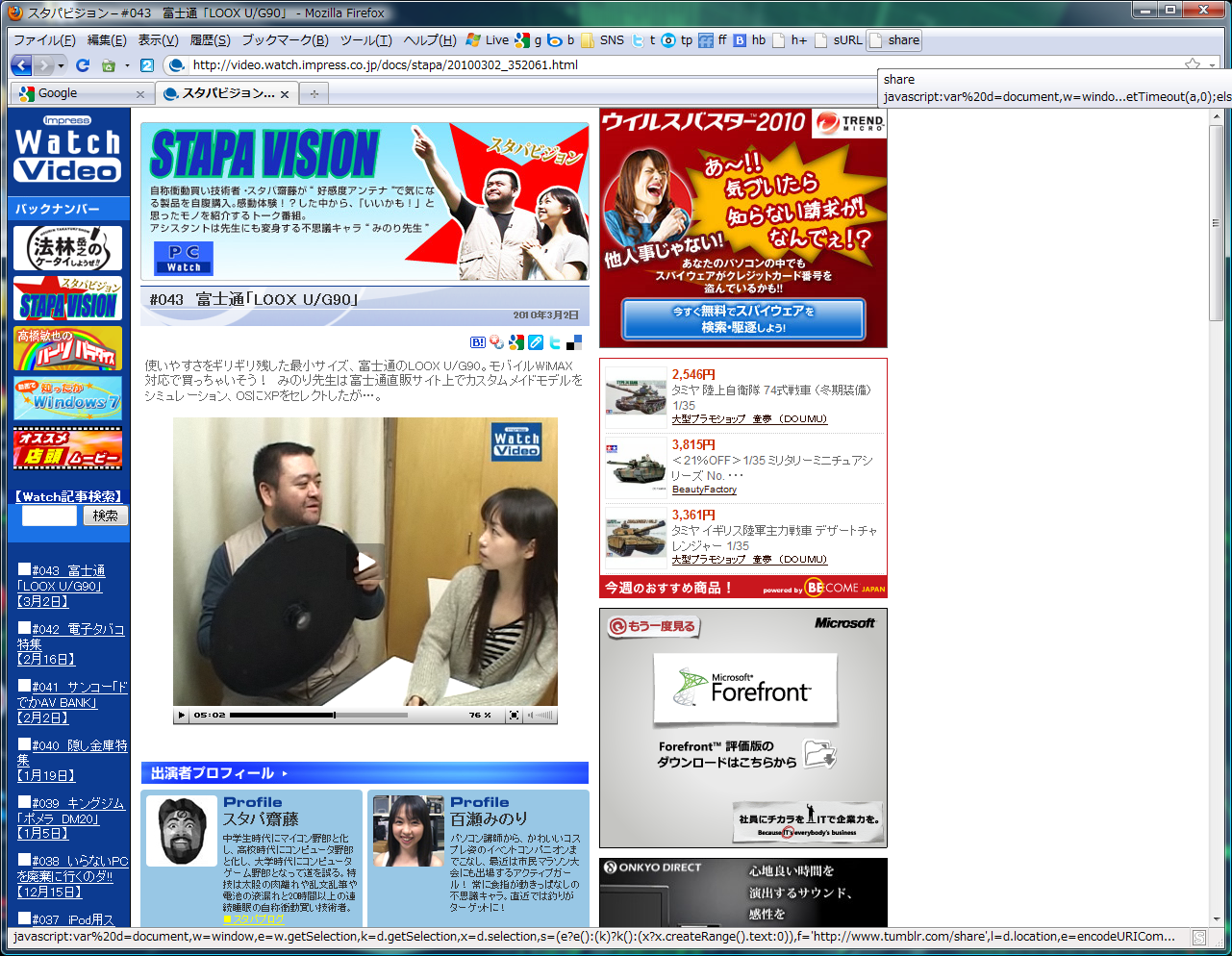The height and width of the screenshot is (956, 1232).
Task: Click the large play overlay on video
Action: (x=365, y=562)
